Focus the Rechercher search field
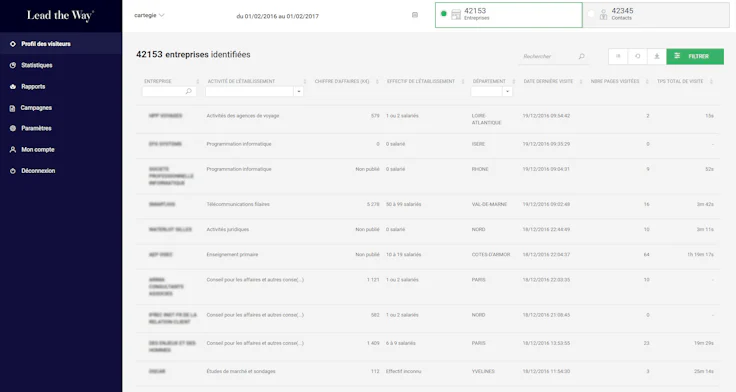The height and width of the screenshot is (392, 736). pos(553,56)
